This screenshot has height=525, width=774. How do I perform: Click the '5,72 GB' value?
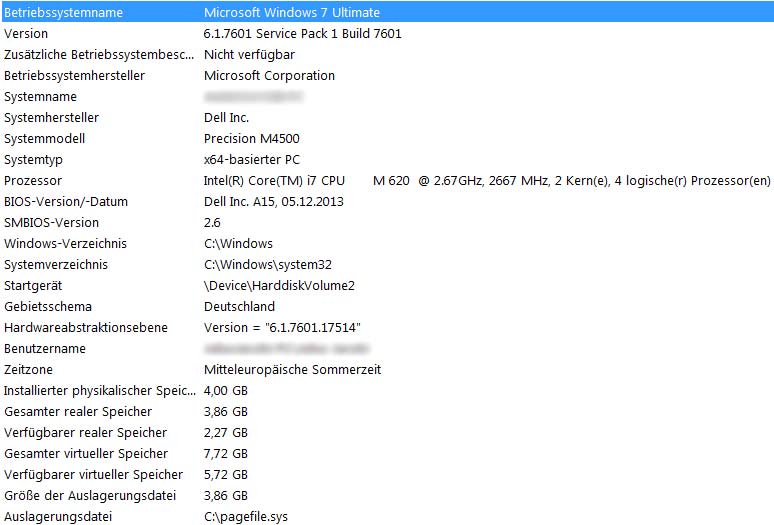click(226, 475)
